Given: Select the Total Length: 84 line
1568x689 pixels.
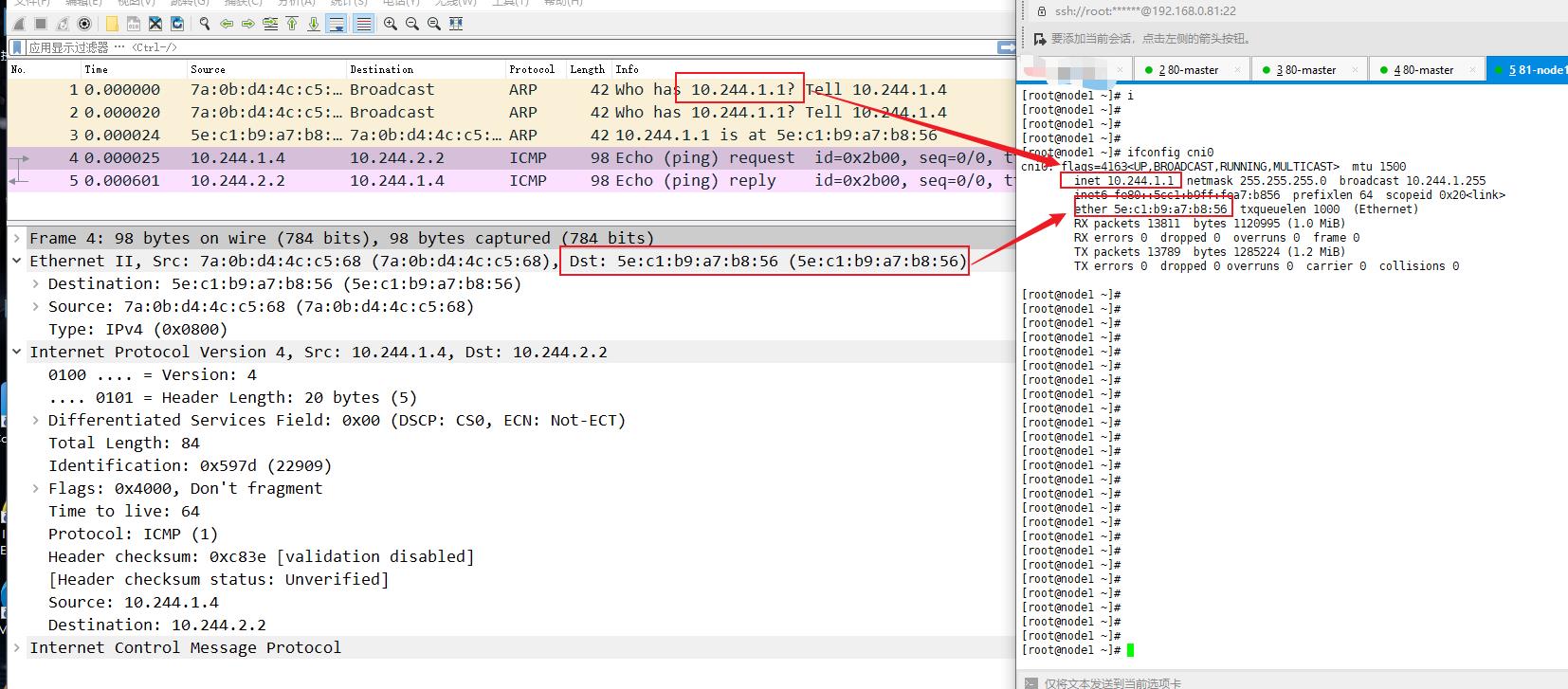Looking at the screenshot, I should coord(124,443).
